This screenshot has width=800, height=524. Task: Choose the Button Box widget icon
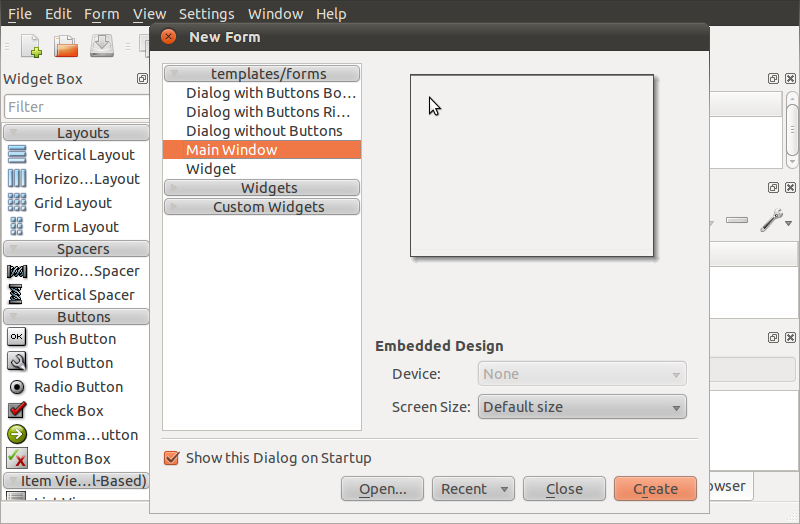[17, 458]
